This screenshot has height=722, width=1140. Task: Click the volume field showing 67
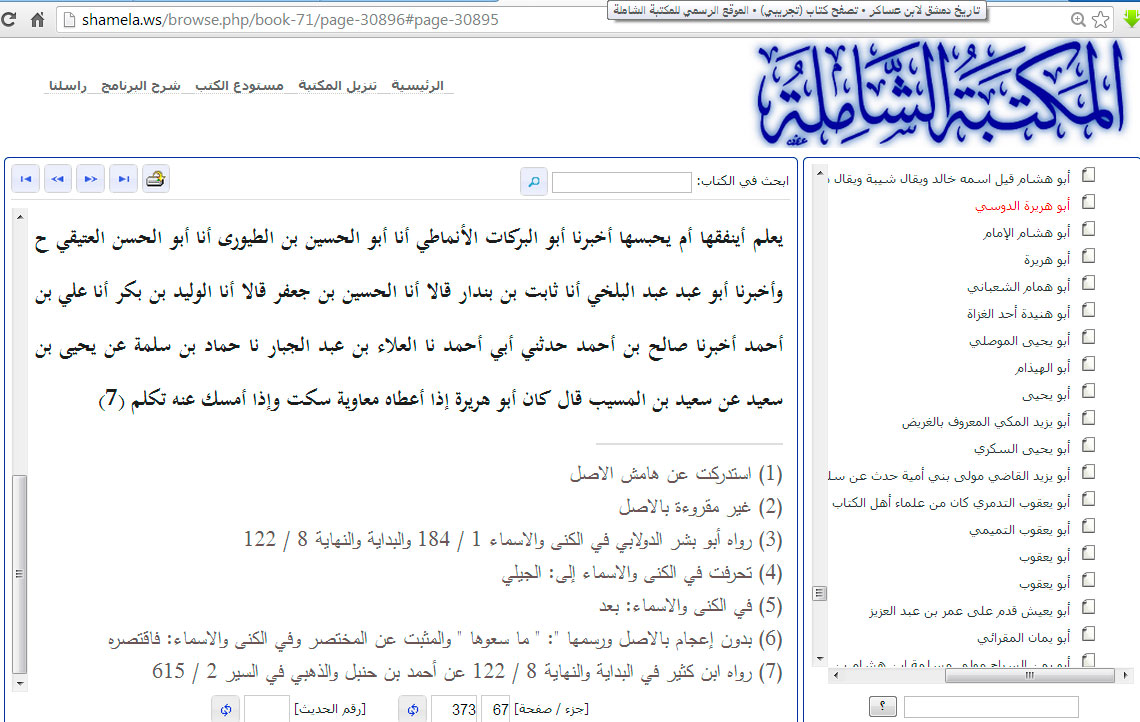point(496,709)
